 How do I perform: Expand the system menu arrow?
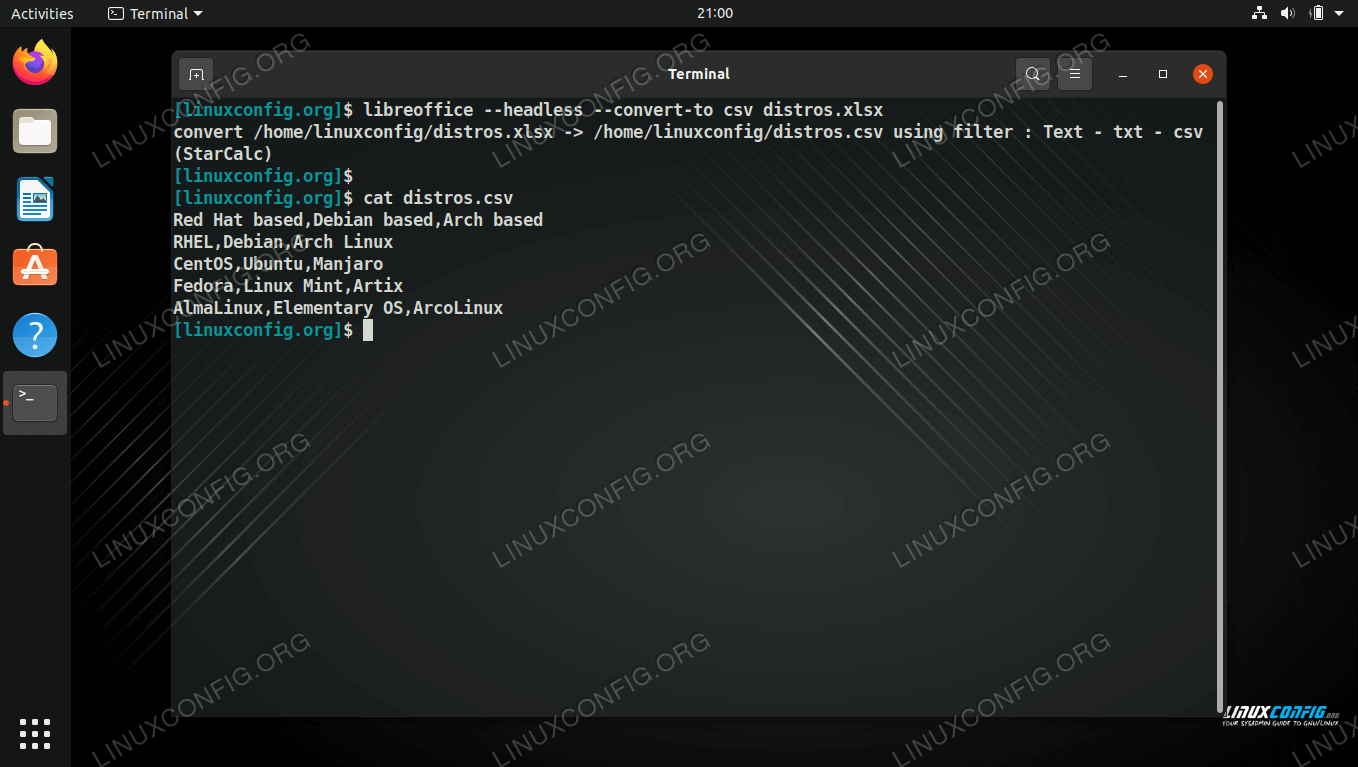coord(1339,14)
